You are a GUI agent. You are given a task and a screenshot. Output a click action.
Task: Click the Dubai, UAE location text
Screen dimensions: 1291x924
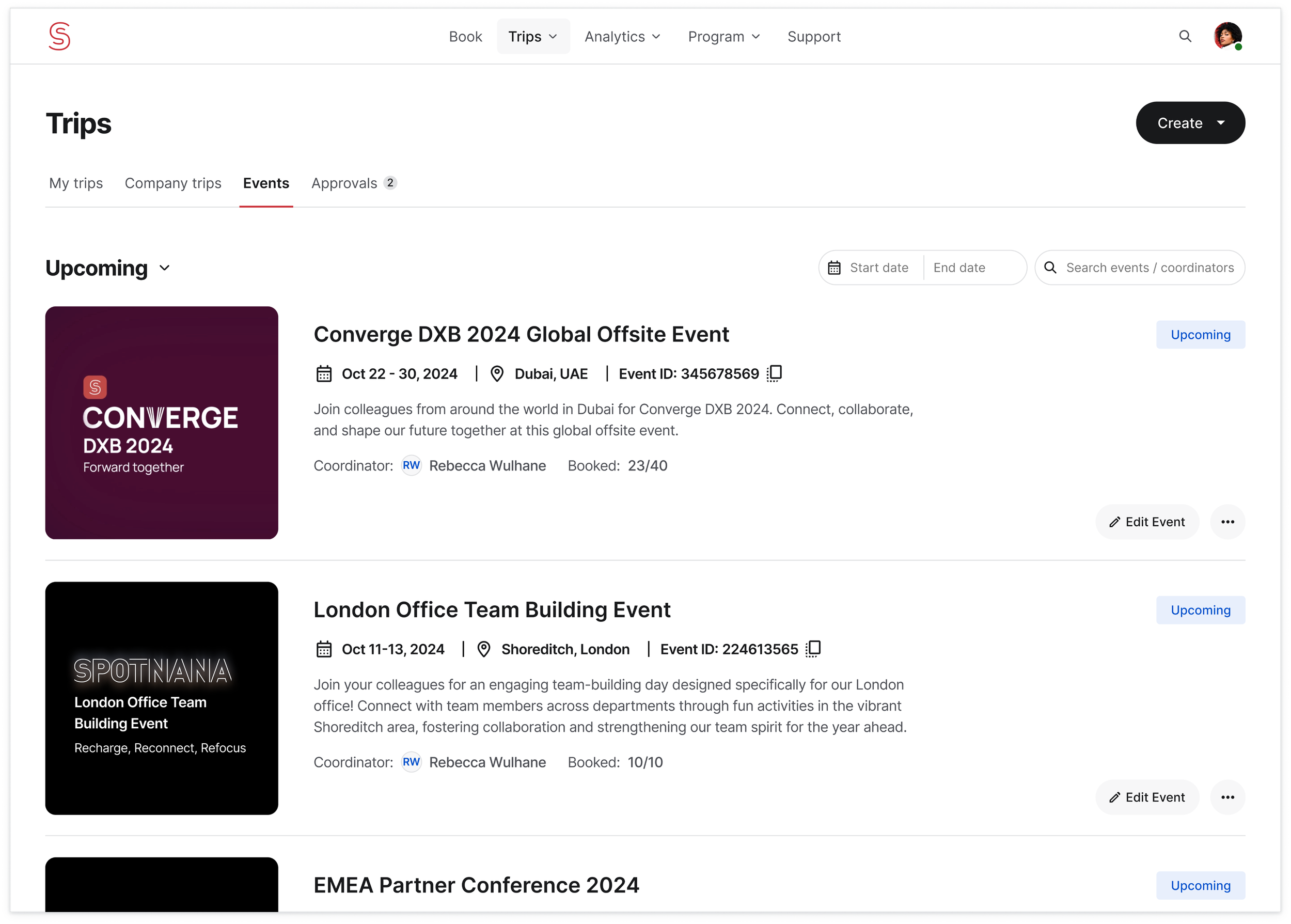(x=550, y=374)
